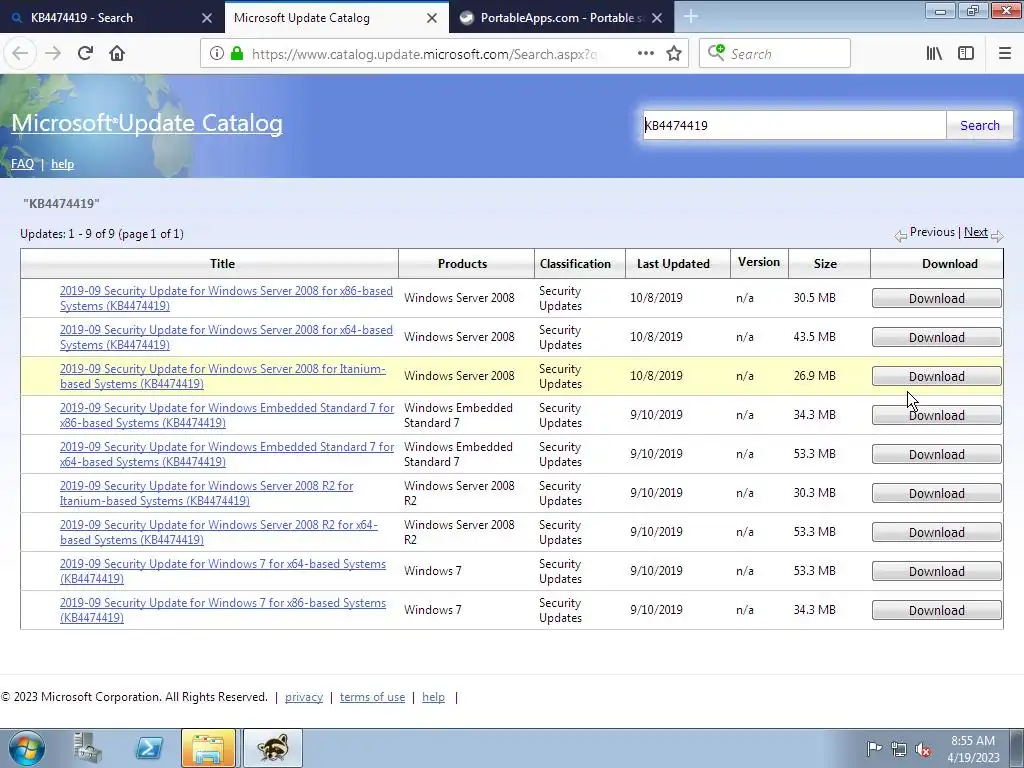Click into the KB4474419 catalog search field
The image size is (1024, 768).
coord(794,125)
